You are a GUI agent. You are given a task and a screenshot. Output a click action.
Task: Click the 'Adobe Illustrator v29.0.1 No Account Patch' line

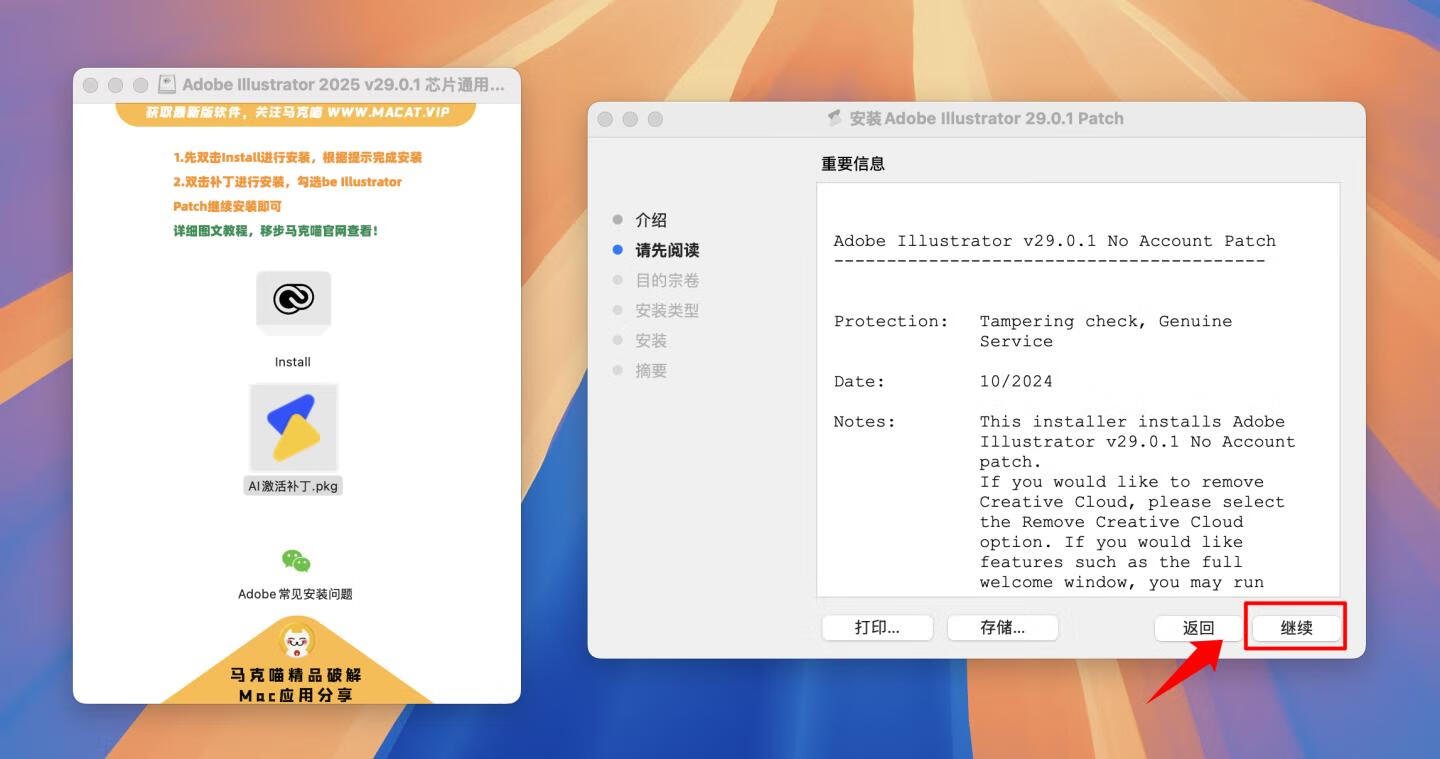pos(1055,241)
